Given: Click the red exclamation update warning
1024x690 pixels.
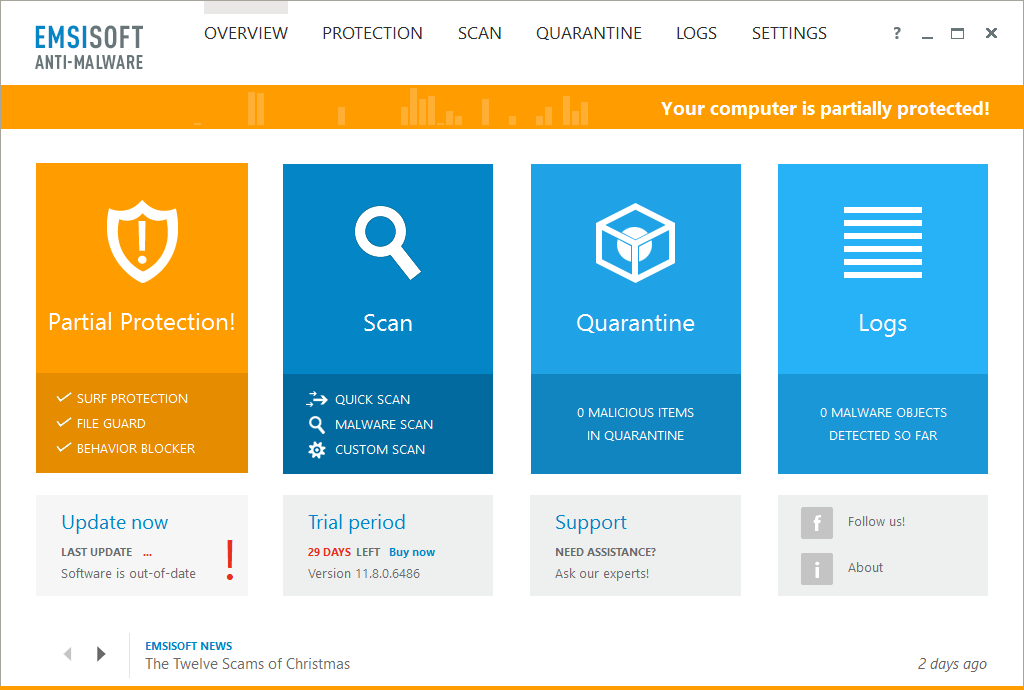Looking at the screenshot, I should tap(230, 560).
